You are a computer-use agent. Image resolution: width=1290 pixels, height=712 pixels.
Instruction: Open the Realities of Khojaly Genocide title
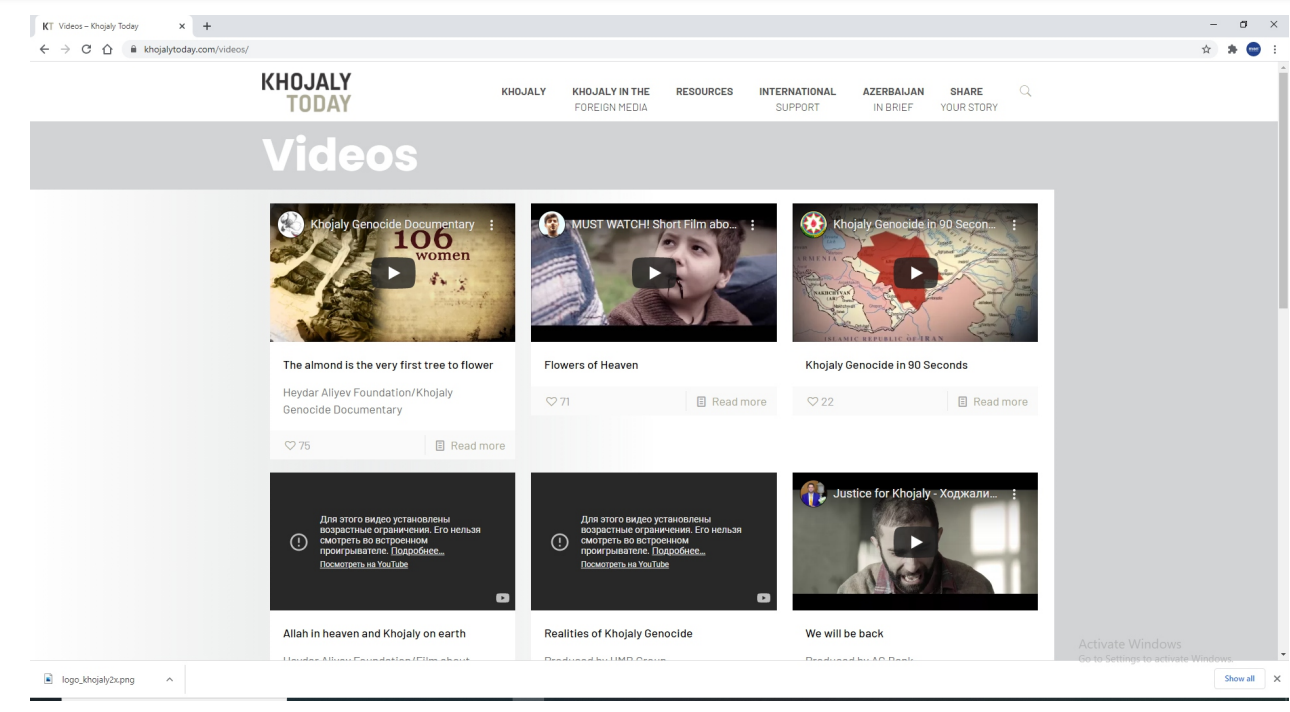coord(618,633)
